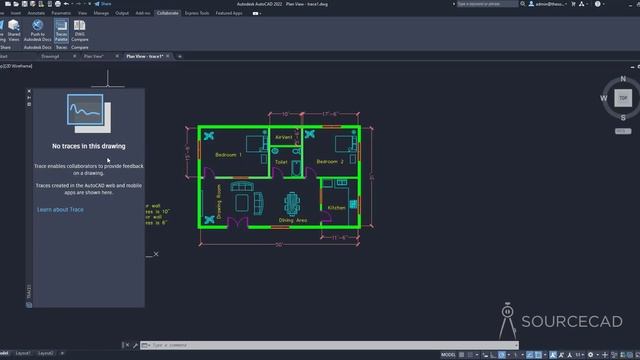
Task: Open DWG Compare tool
Action: (80, 31)
